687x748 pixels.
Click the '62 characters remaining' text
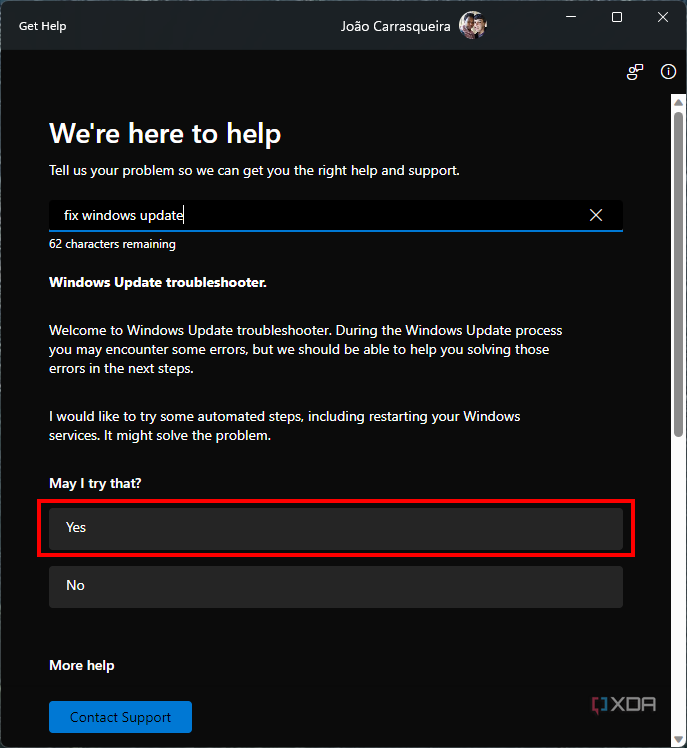[112, 244]
